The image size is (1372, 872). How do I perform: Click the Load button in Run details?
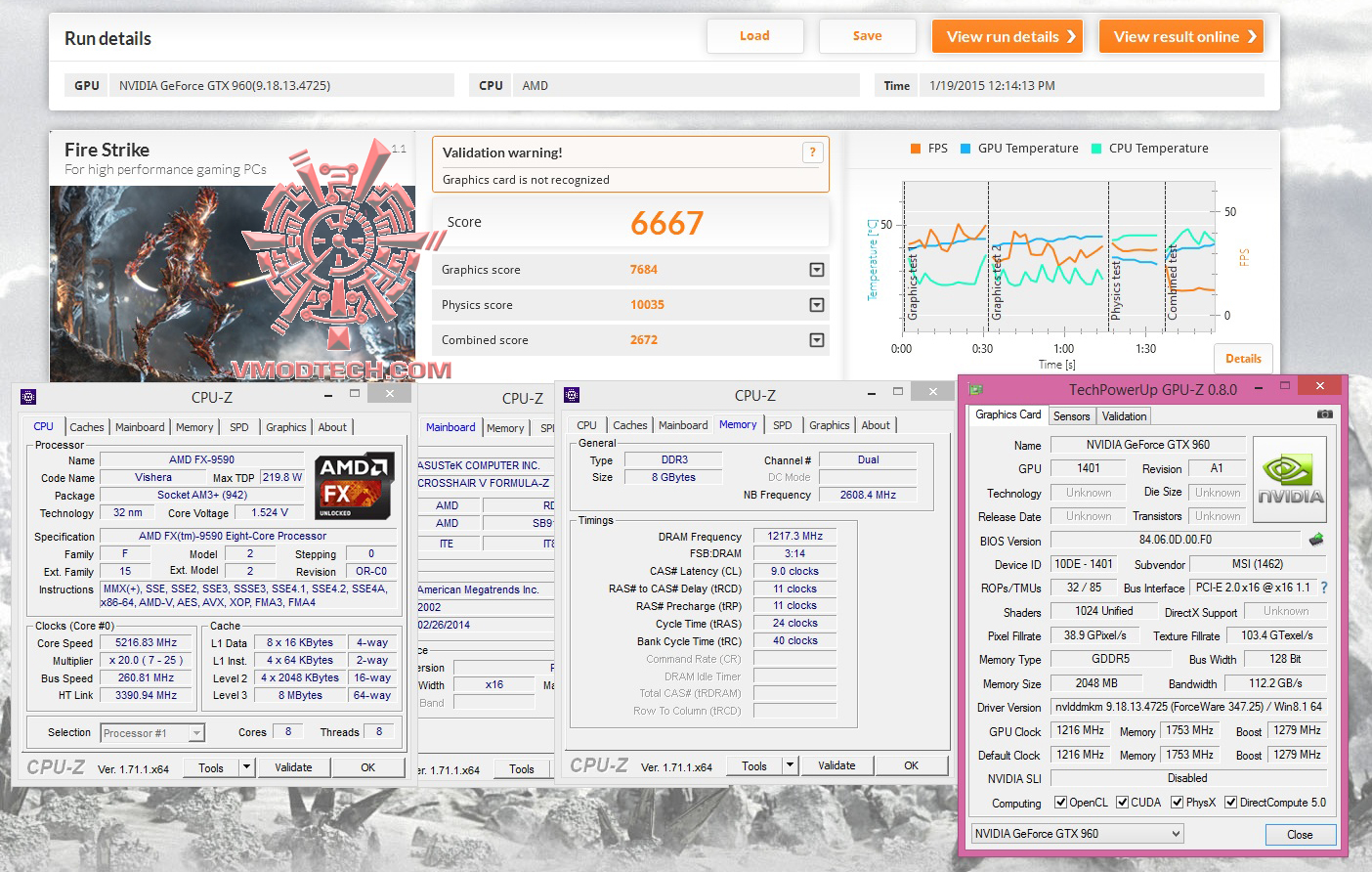click(x=754, y=36)
